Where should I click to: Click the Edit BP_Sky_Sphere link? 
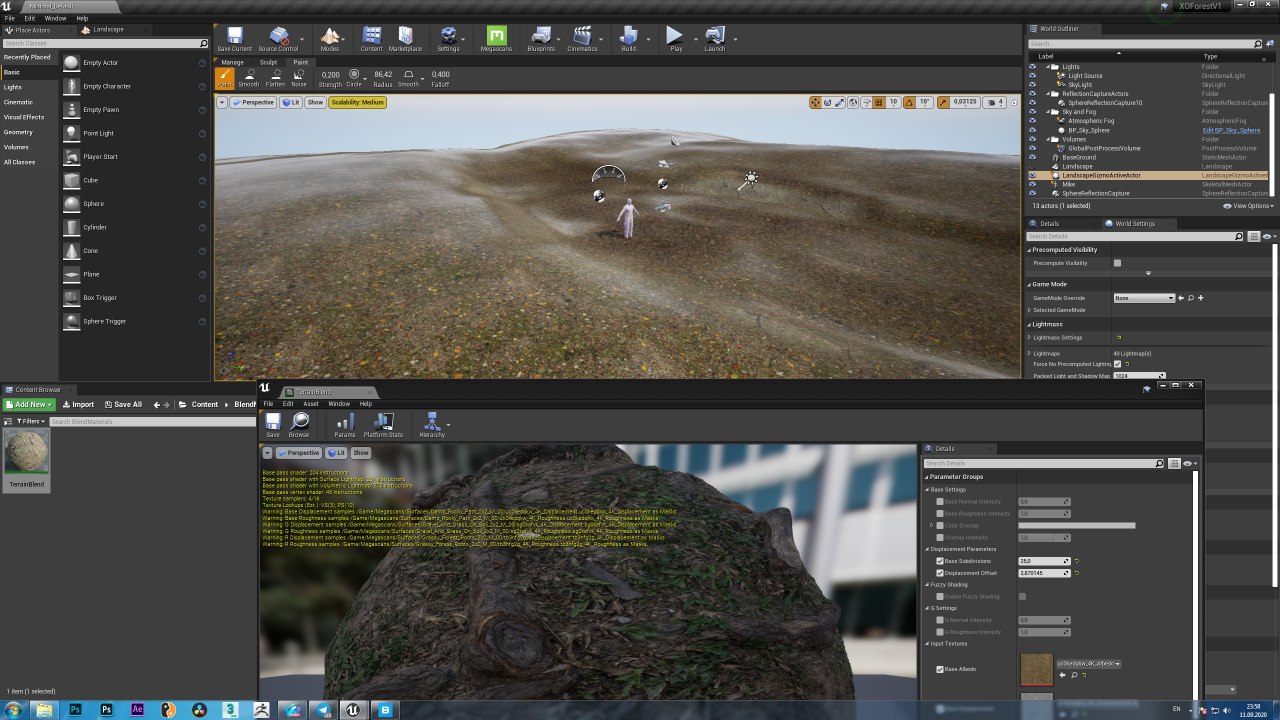click(1231, 130)
